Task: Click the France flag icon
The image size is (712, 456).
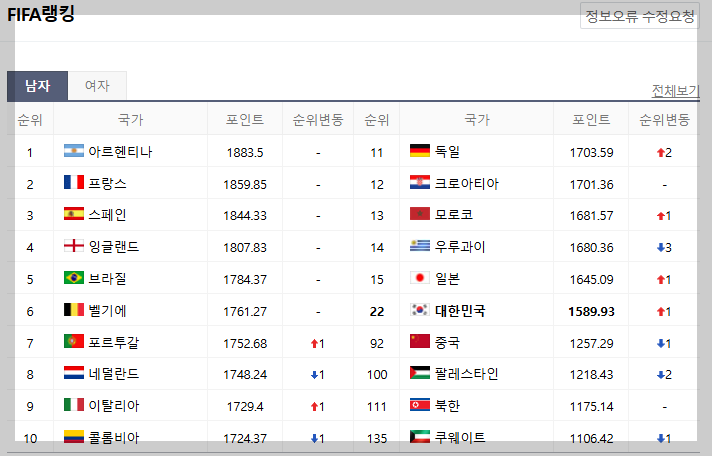Action: coord(74,182)
